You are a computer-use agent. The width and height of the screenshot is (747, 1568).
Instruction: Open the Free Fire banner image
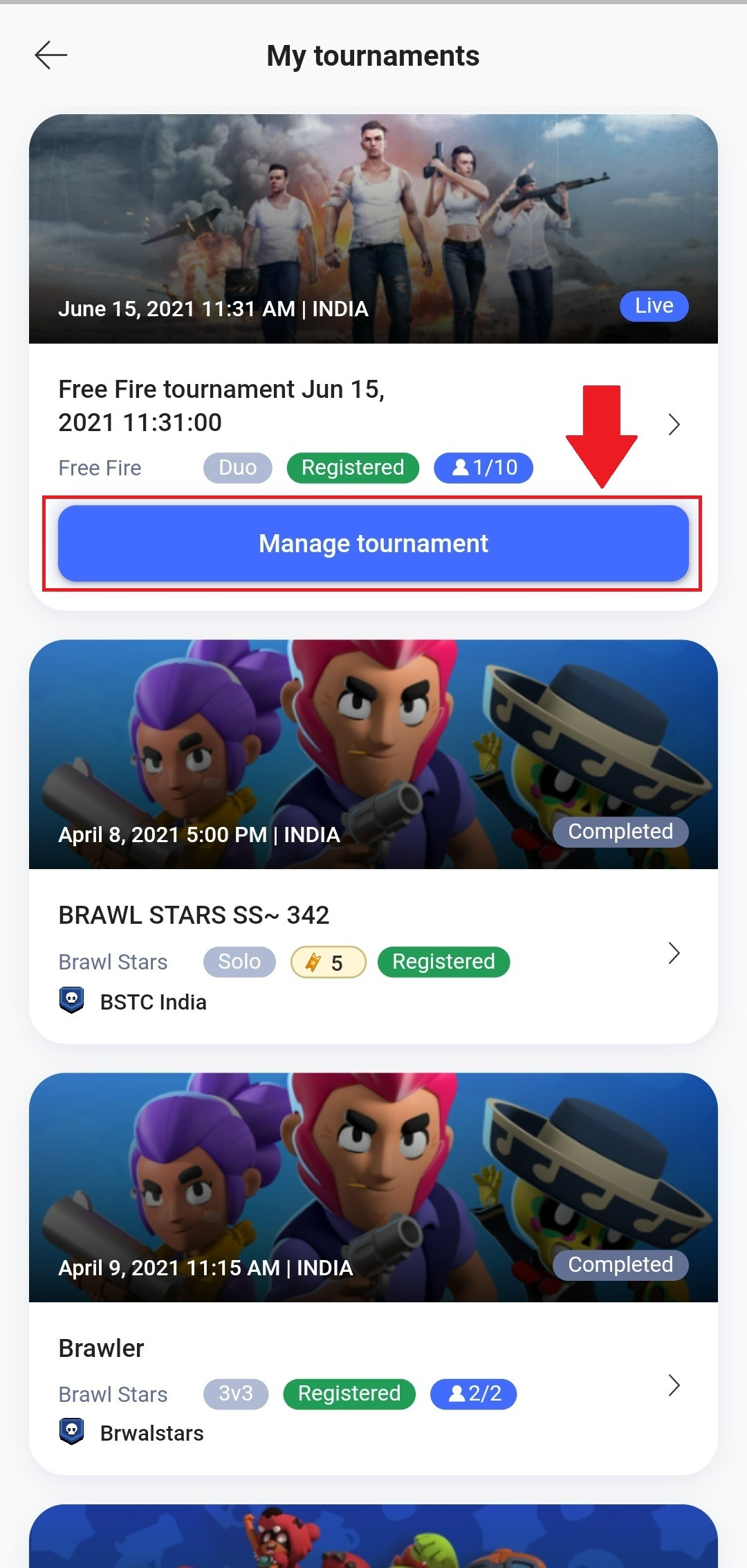click(373, 229)
